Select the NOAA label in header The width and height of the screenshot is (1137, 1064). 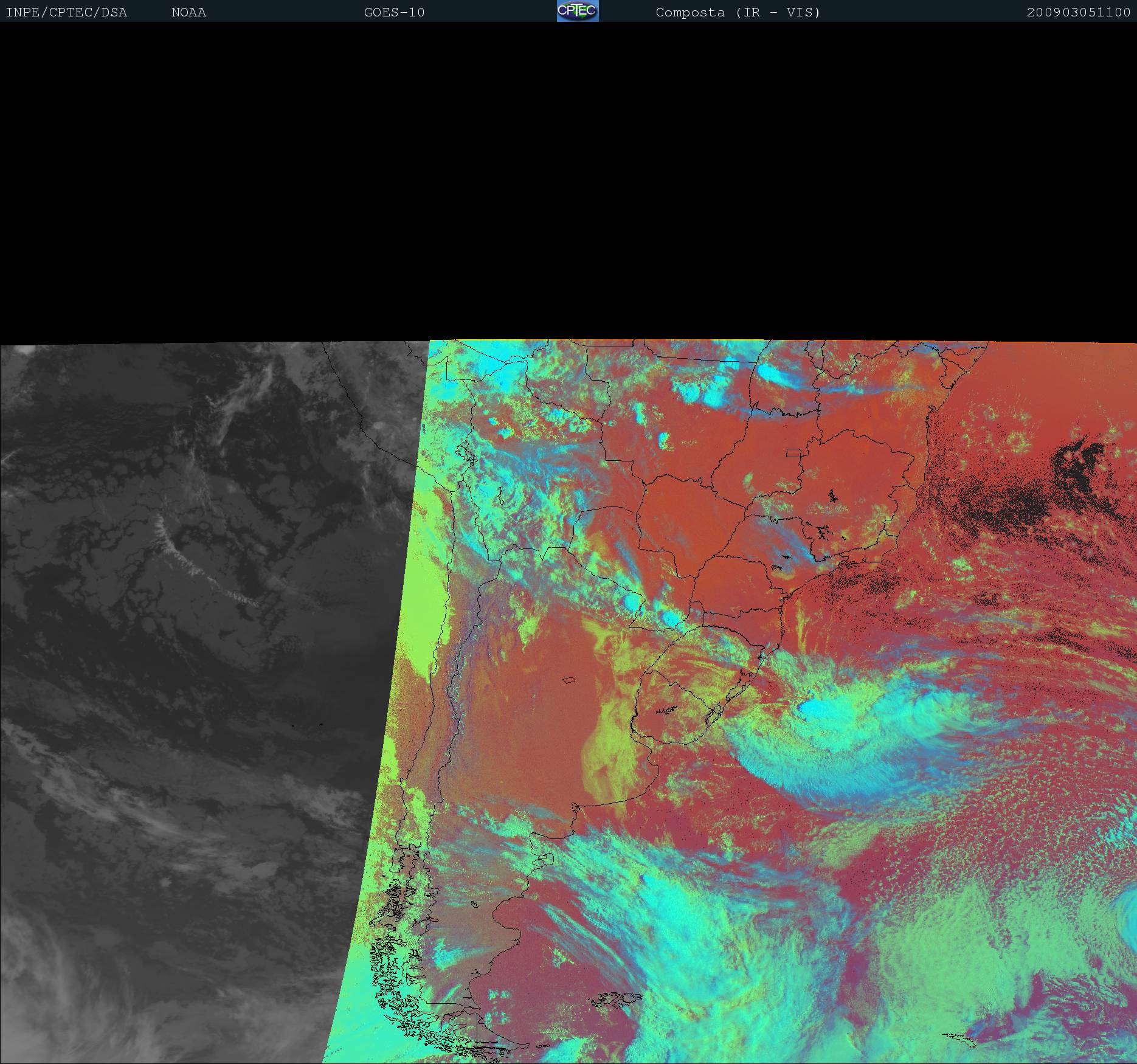(188, 12)
